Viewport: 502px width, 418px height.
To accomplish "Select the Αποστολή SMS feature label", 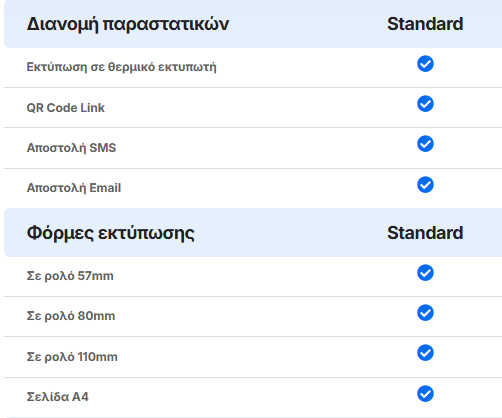I will click(x=71, y=148).
